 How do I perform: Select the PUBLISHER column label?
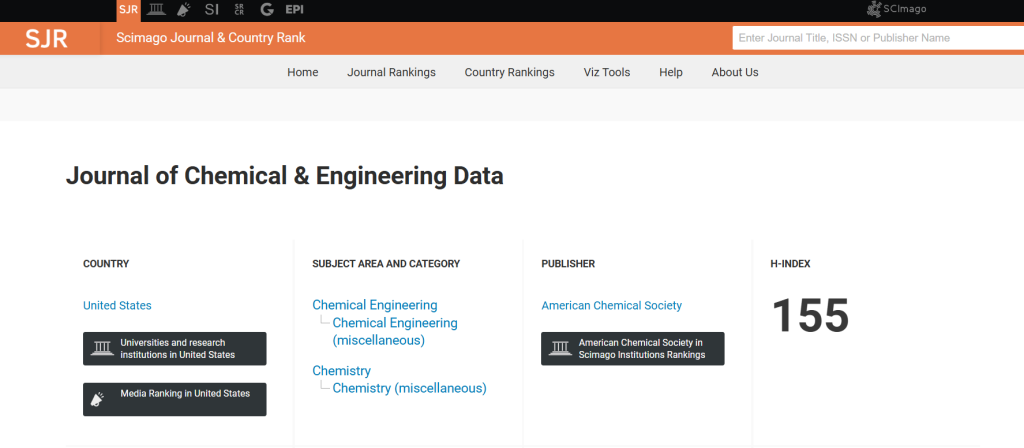(x=568, y=264)
